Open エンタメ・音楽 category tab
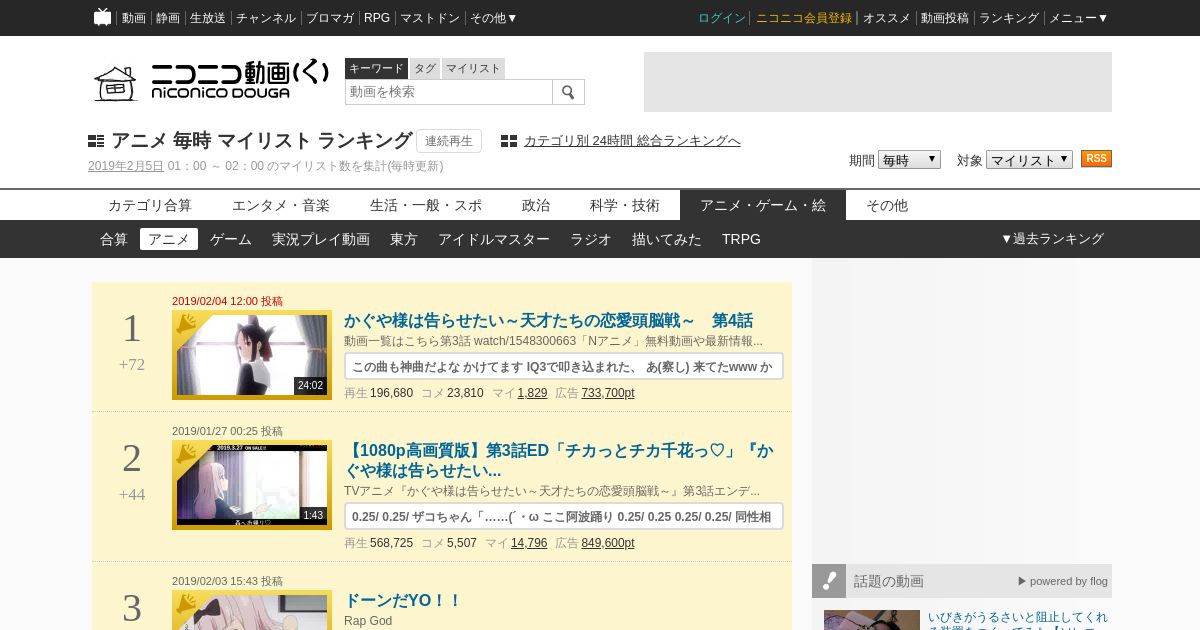Viewport: 1200px width, 630px height. (281, 205)
